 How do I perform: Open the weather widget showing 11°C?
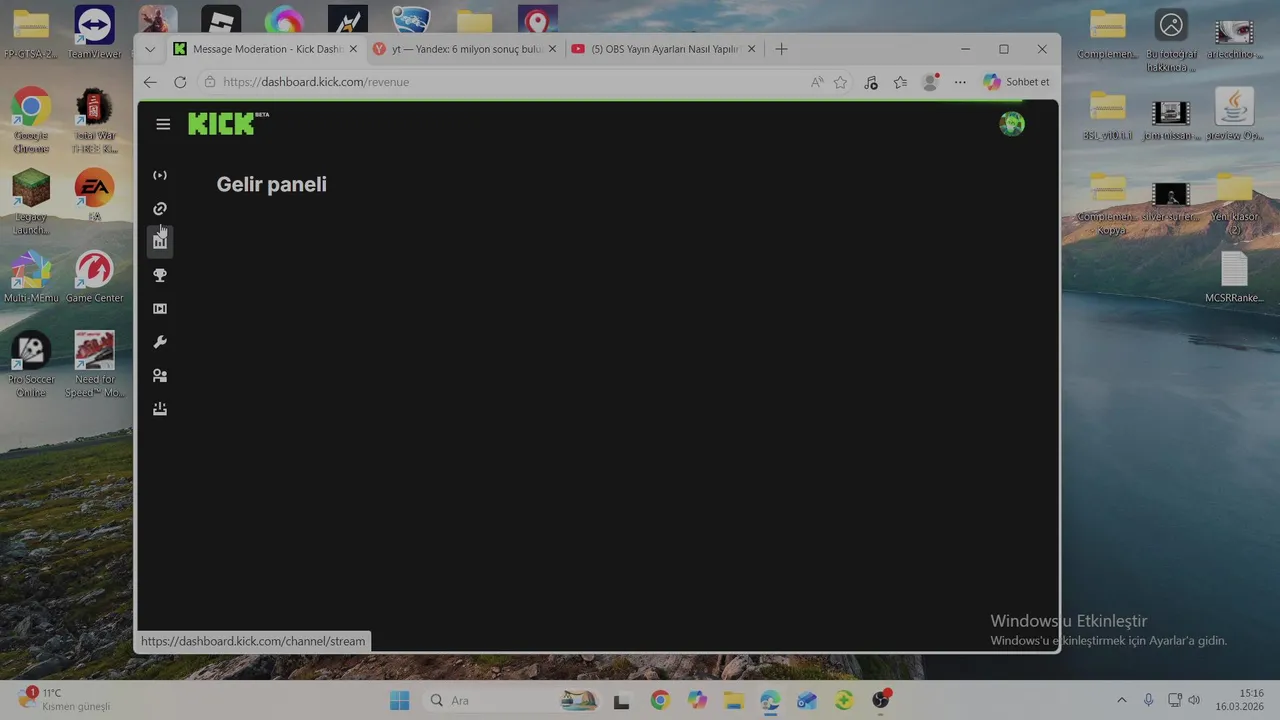64,700
